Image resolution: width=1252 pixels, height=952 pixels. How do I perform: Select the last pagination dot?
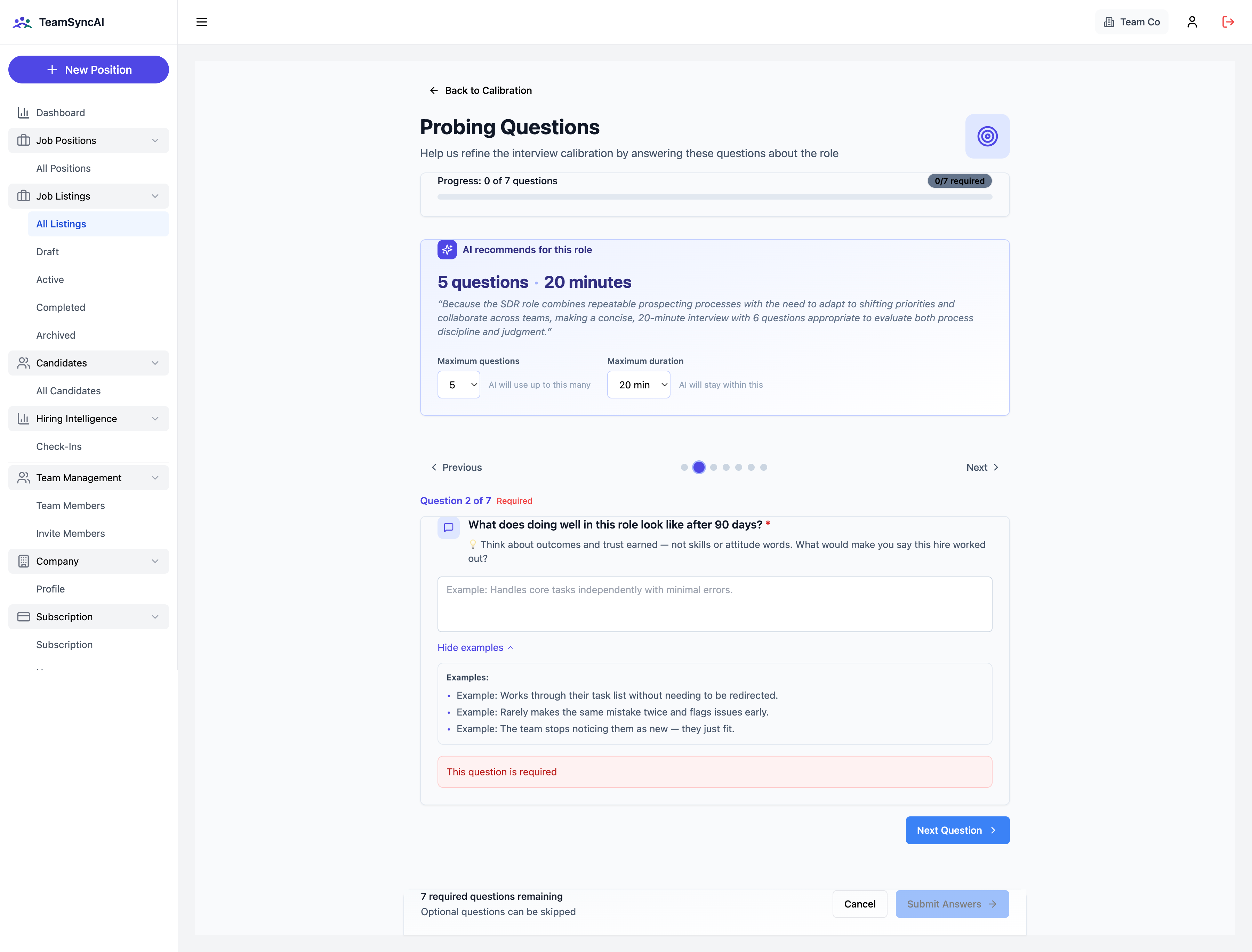[763, 468]
